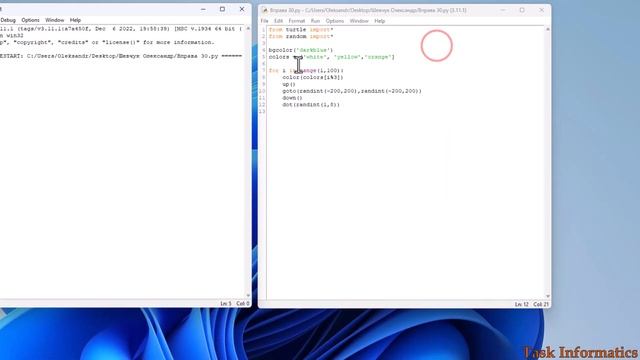
Task: Click the Python file icon in editor title bar
Action: [264, 10]
